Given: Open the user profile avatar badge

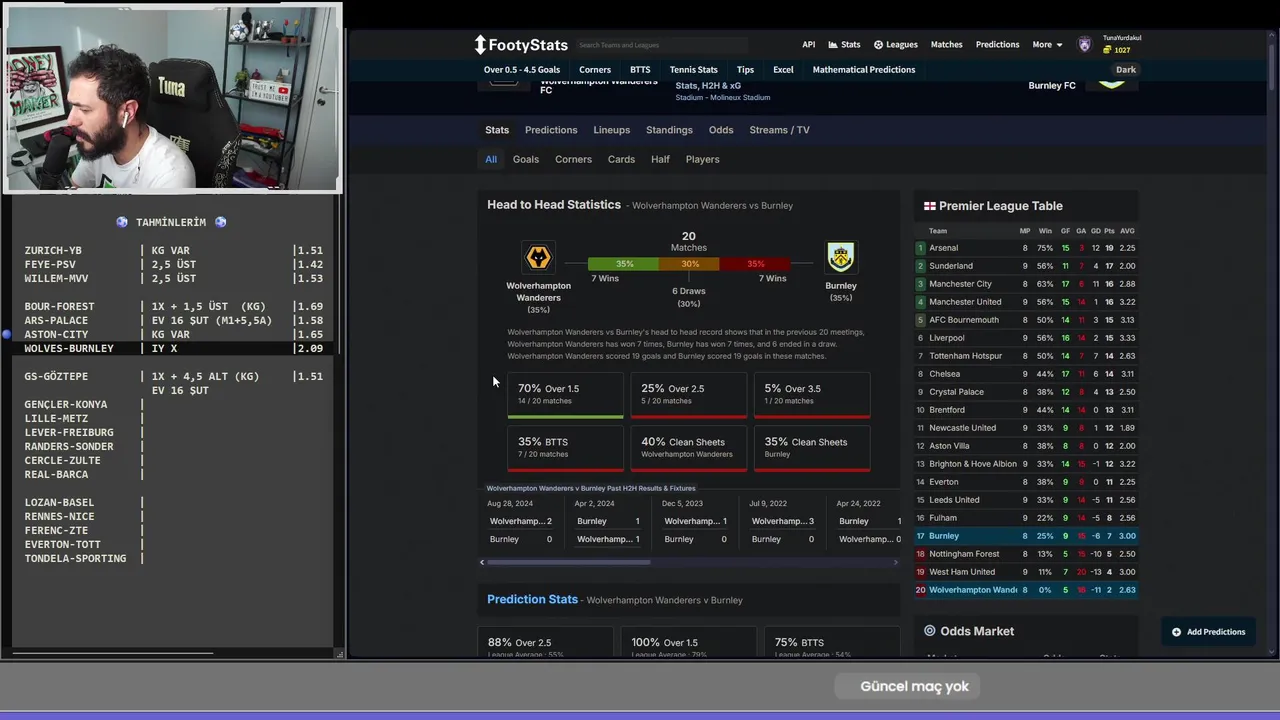Looking at the screenshot, I should [x=1085, y=45].
